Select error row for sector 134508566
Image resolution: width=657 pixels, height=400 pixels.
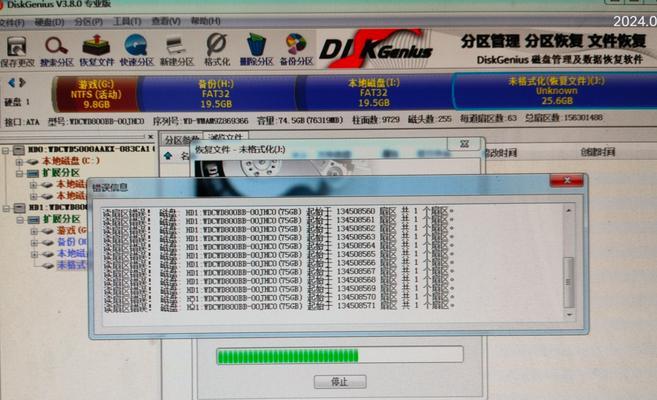pos(278,263)
